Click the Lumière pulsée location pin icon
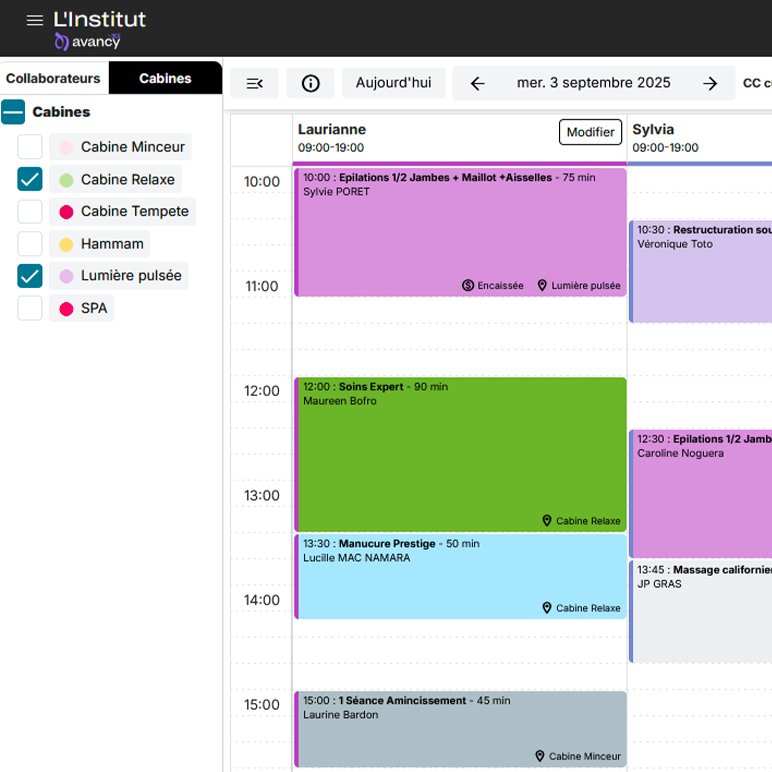 543,285
